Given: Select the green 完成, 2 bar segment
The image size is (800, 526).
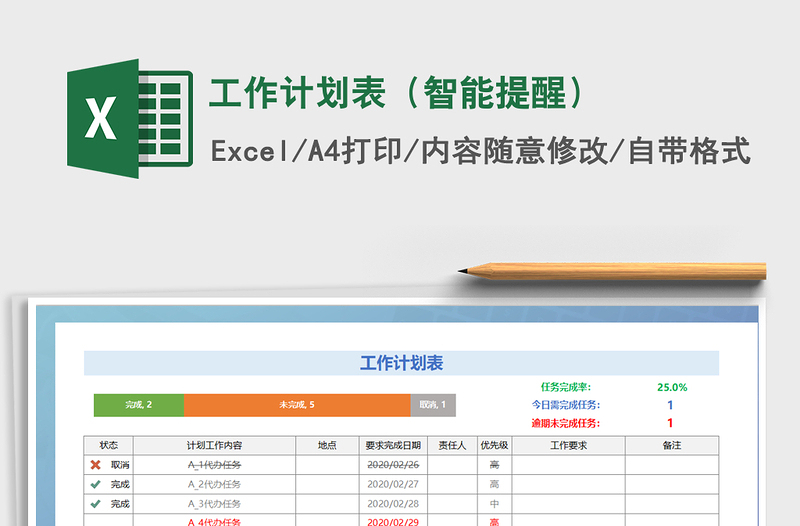Looking at the screenshot, I should [139, 405].
